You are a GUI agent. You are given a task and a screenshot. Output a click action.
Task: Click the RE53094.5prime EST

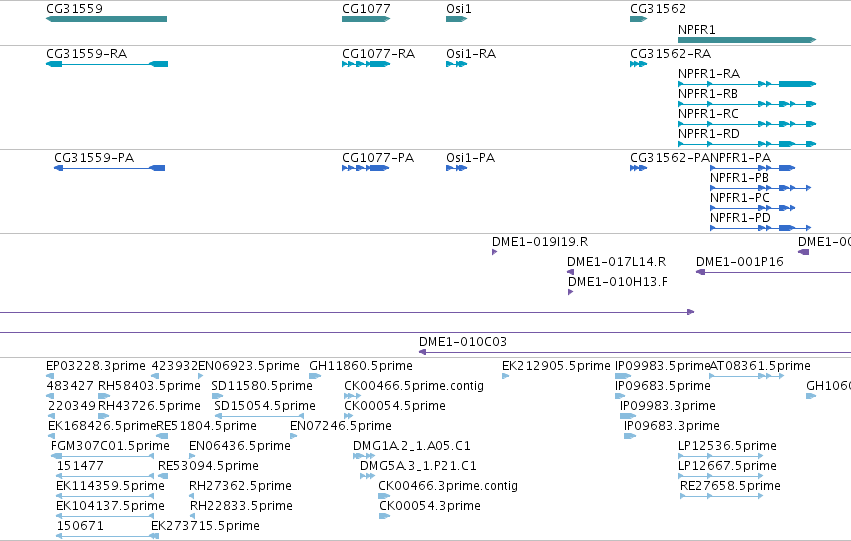click(x=163, y=476)
